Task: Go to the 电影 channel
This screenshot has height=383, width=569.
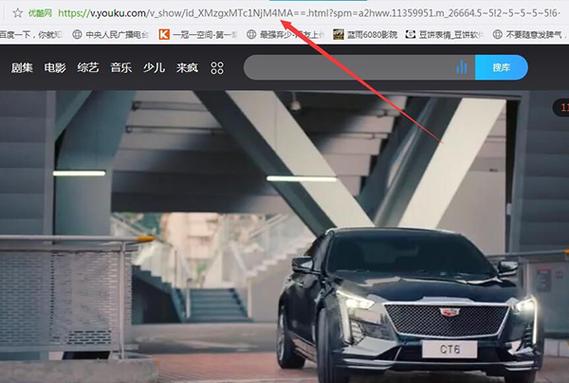Action: coord(55,68)
